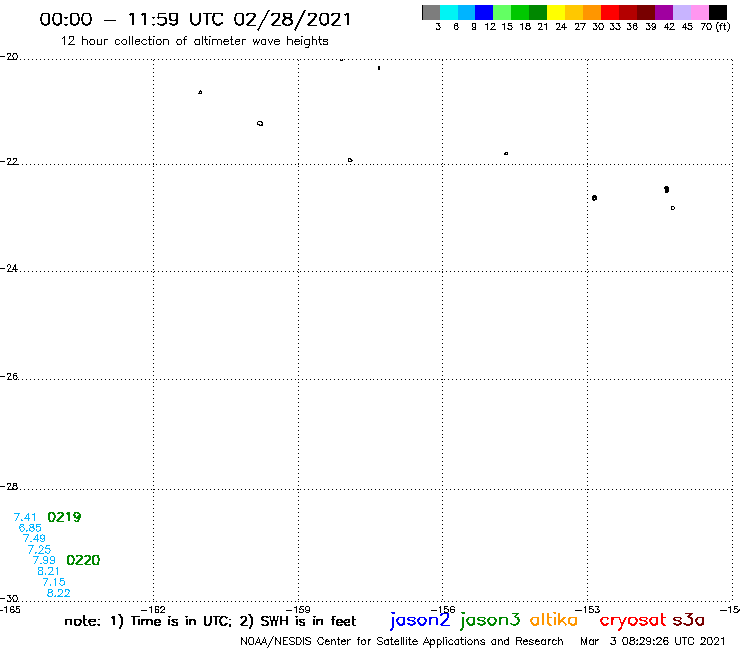This screenshot has width=740, height=650.
Task: Click the Mar 3 08:29:26 timestamp
Action: pos(652,641)
